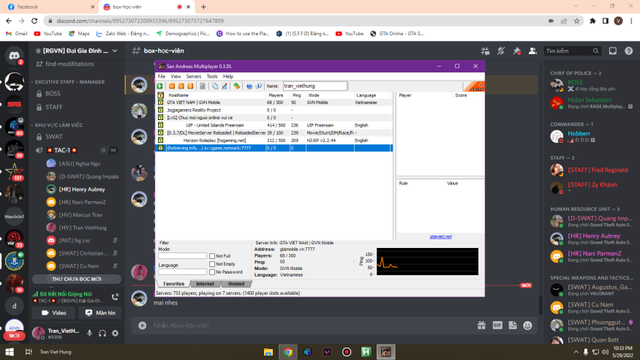
Task: Open emoji picker in Discord message bar
Action: (528, 325)
